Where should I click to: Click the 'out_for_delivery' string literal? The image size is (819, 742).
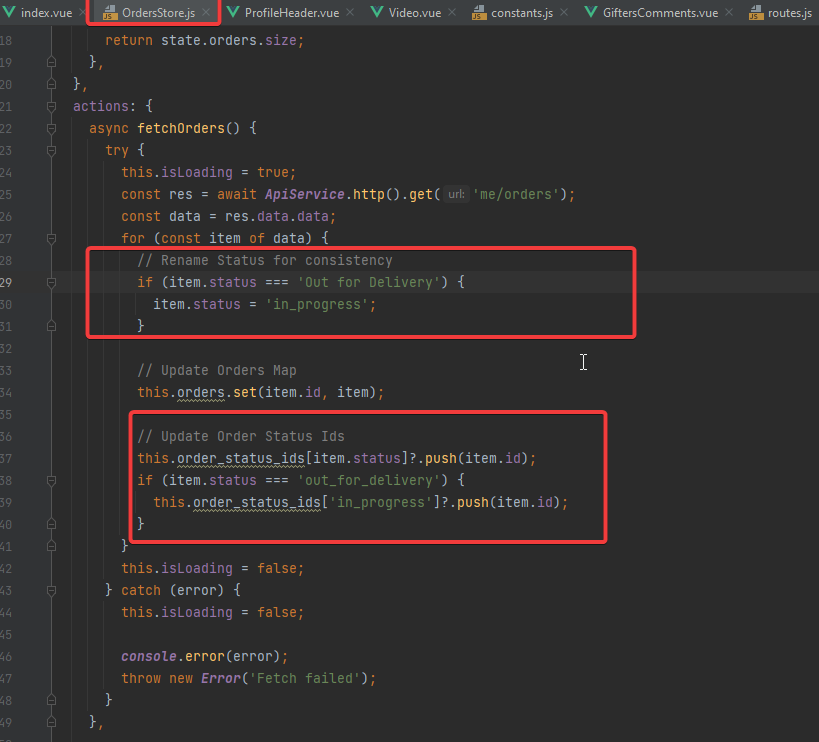(369, 480)
